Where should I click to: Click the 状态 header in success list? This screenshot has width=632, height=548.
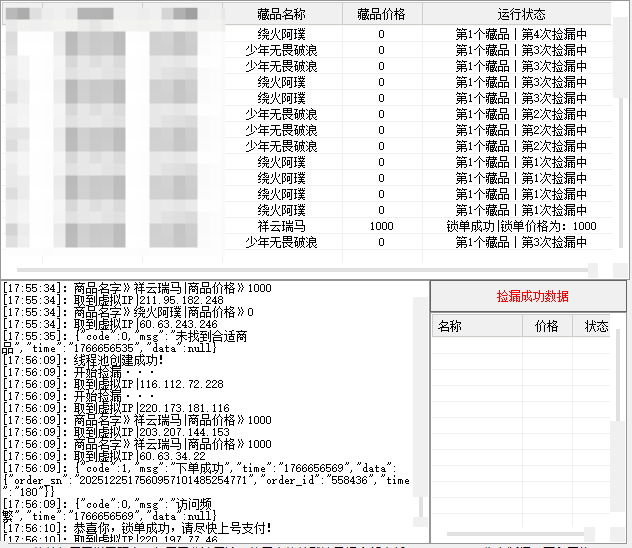click(x=596, y=326)
